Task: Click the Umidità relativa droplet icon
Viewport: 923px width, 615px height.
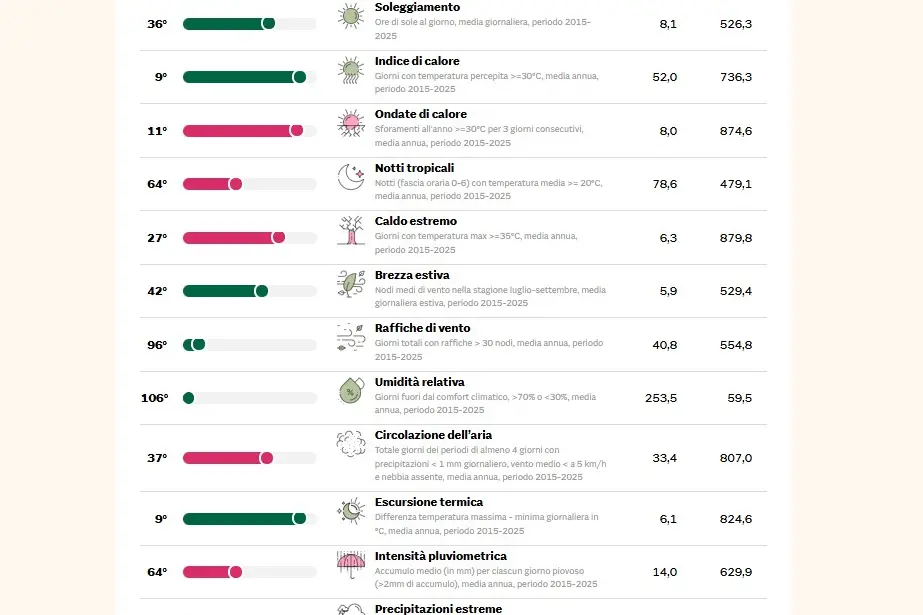Action: coord(350,391)
